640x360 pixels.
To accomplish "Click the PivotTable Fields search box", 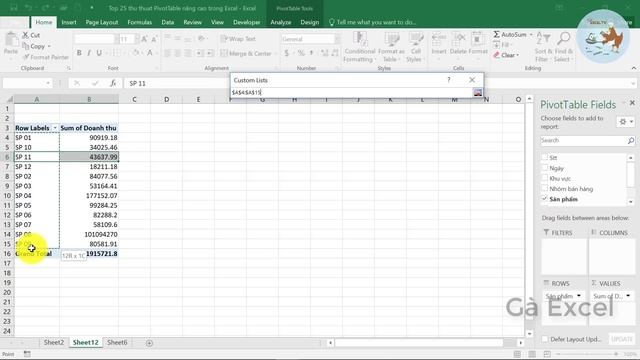I will [x=584, y=140].
